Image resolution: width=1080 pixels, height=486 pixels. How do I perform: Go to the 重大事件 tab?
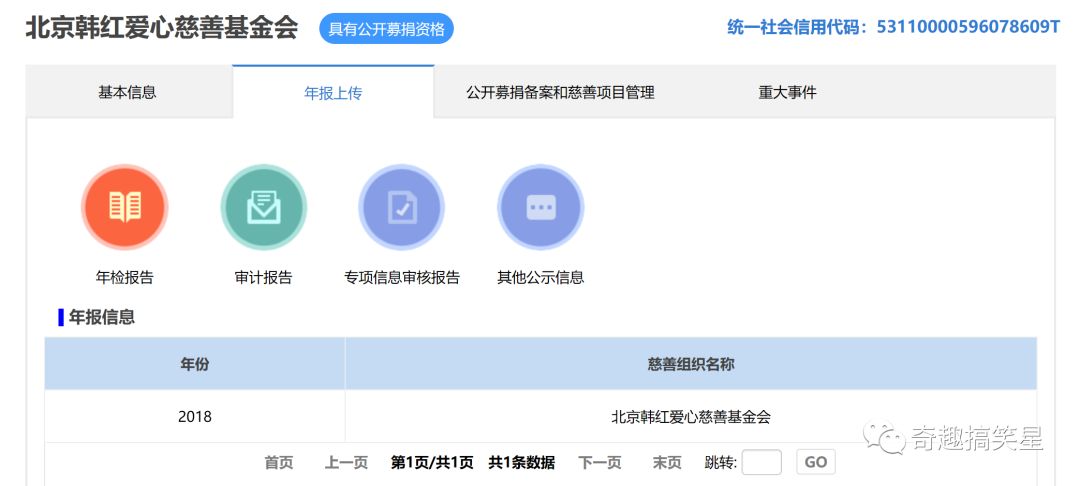pos(787,92)
